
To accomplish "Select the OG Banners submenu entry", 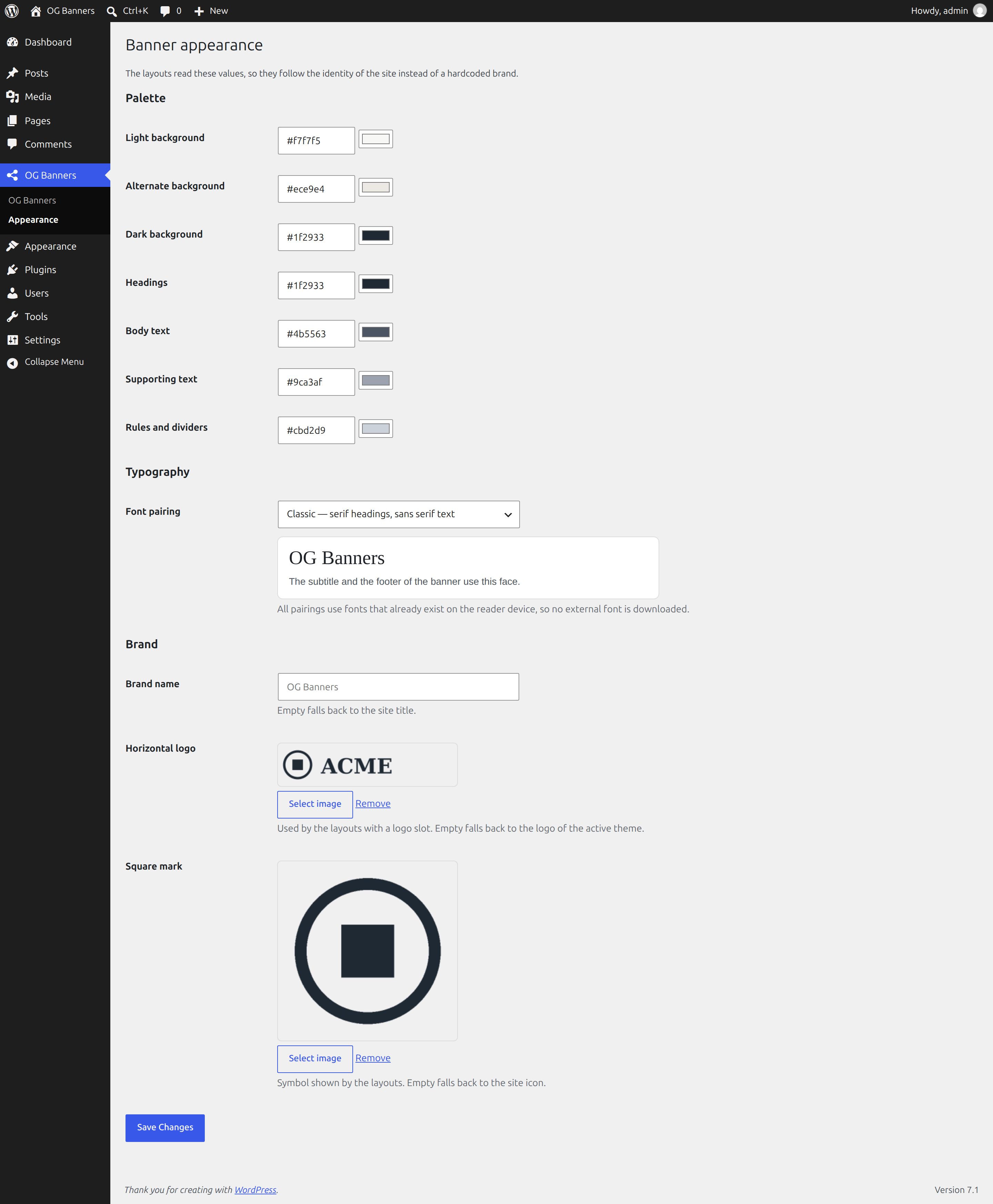I will coord(32,200).
